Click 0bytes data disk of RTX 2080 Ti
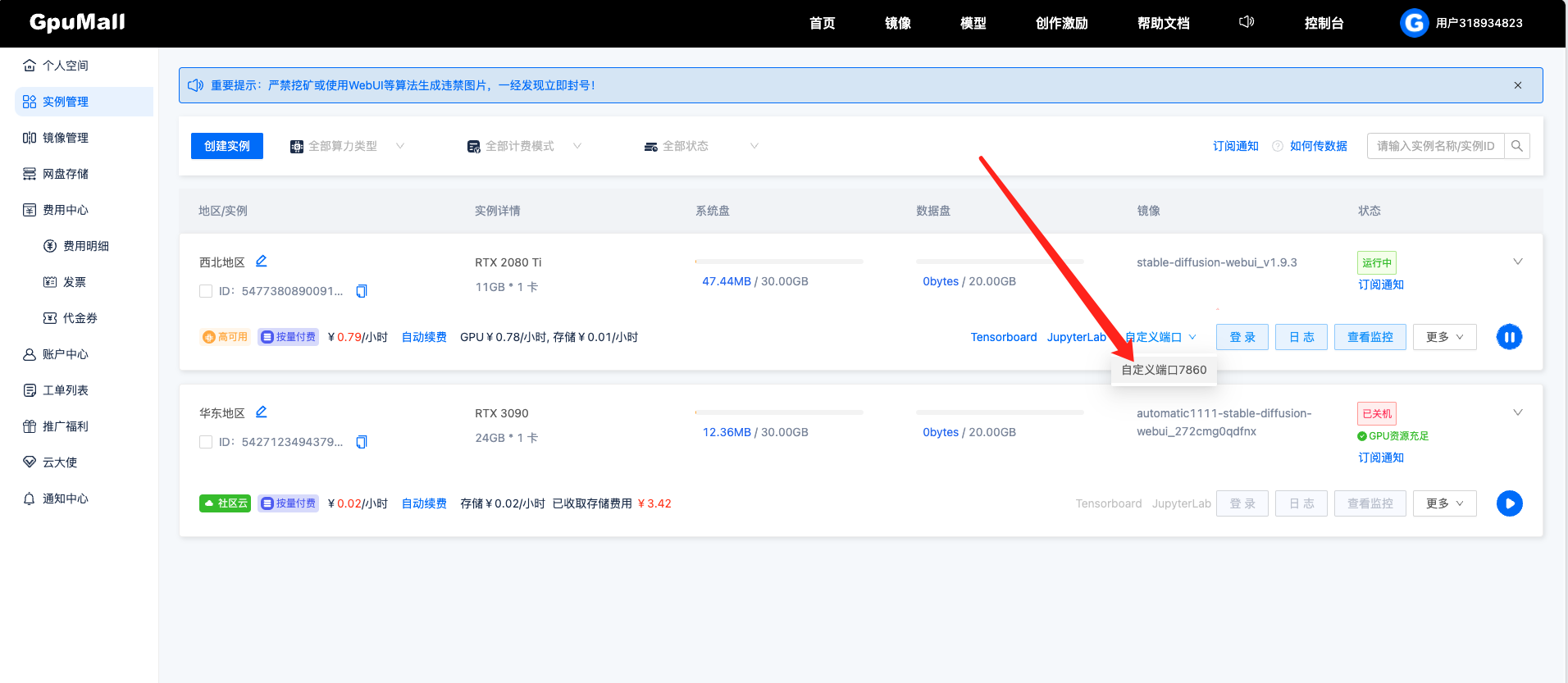This screenshot has height=683, width=1568. coord(941,281)
